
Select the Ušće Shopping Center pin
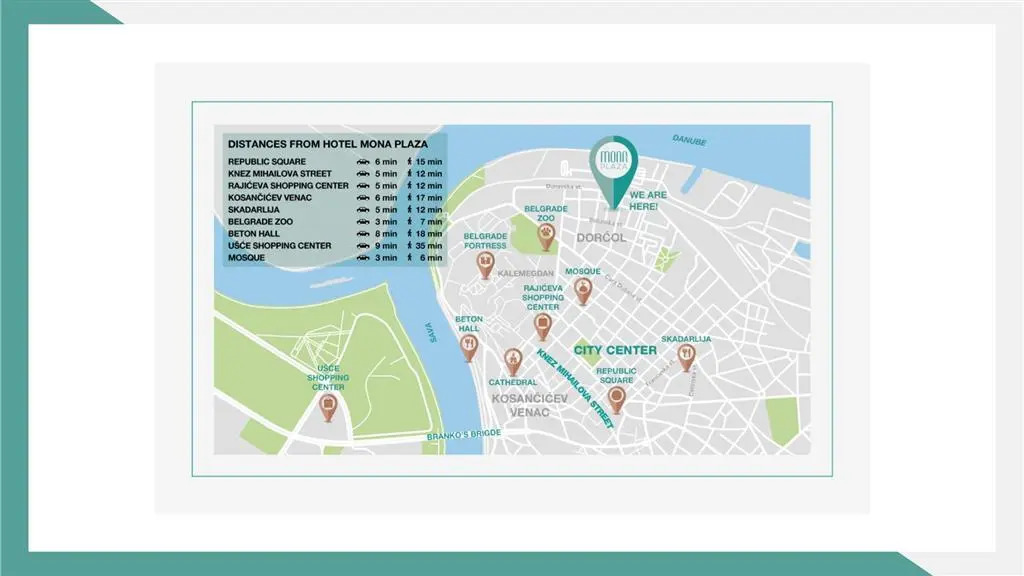coord(328,406)
